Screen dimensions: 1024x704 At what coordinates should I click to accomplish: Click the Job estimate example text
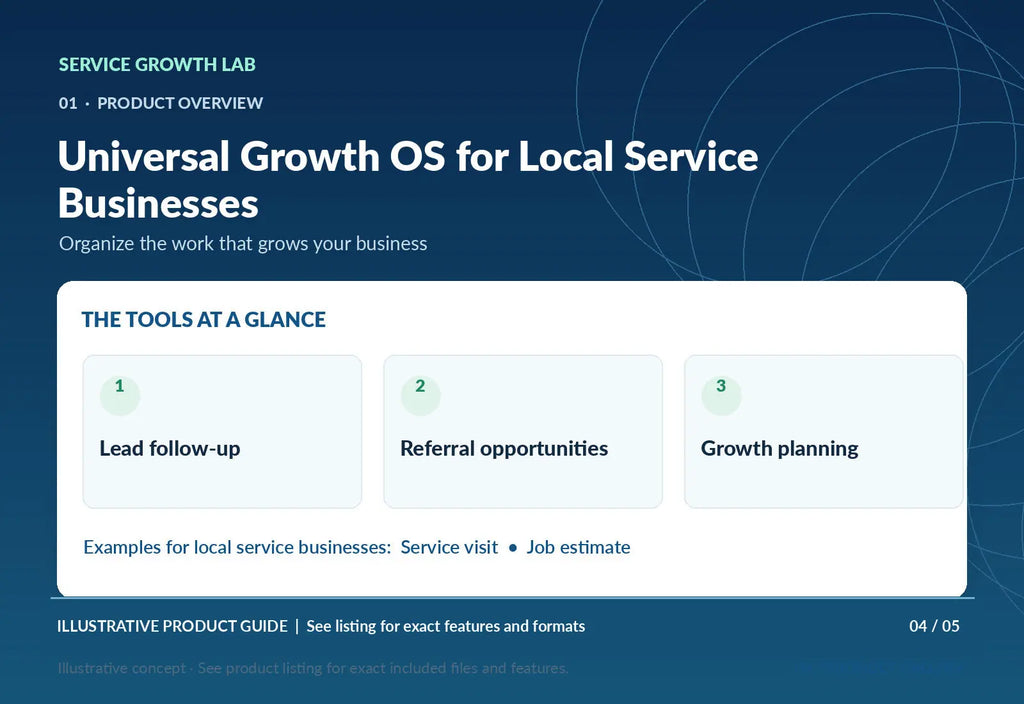click(579, 547)
